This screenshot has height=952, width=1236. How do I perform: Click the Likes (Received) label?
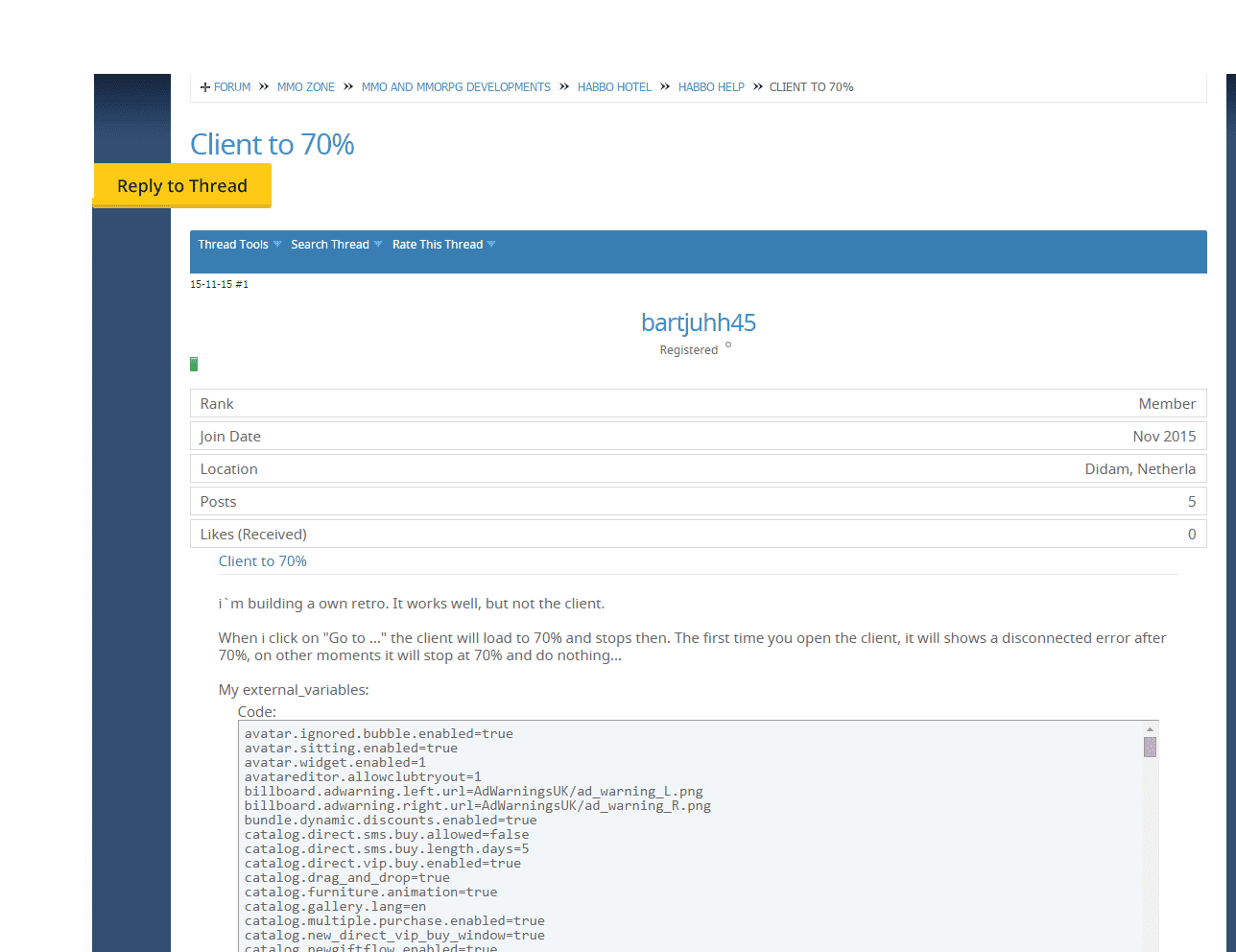tap(253, 535)
